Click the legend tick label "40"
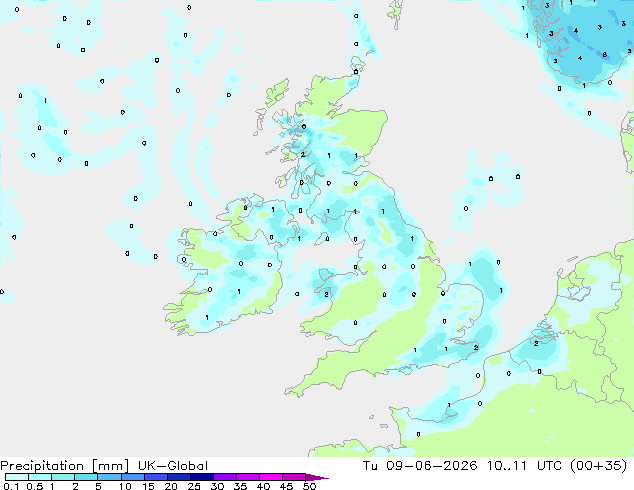Viewport: 634px width, 490px height. click(x=263, y=486)
